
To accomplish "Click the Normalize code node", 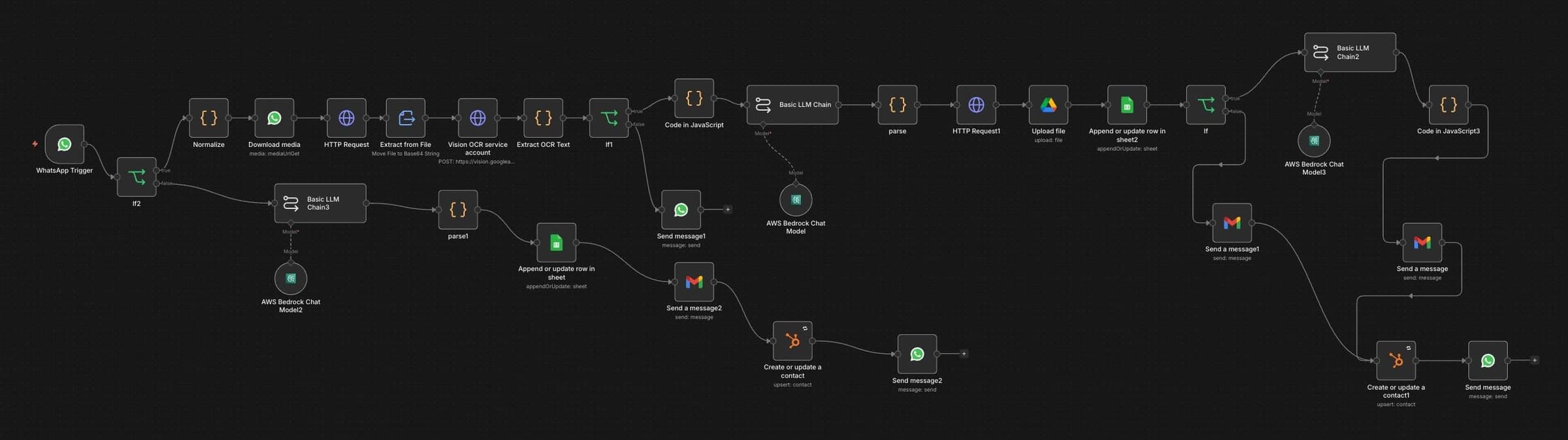I will coord(208,118).
